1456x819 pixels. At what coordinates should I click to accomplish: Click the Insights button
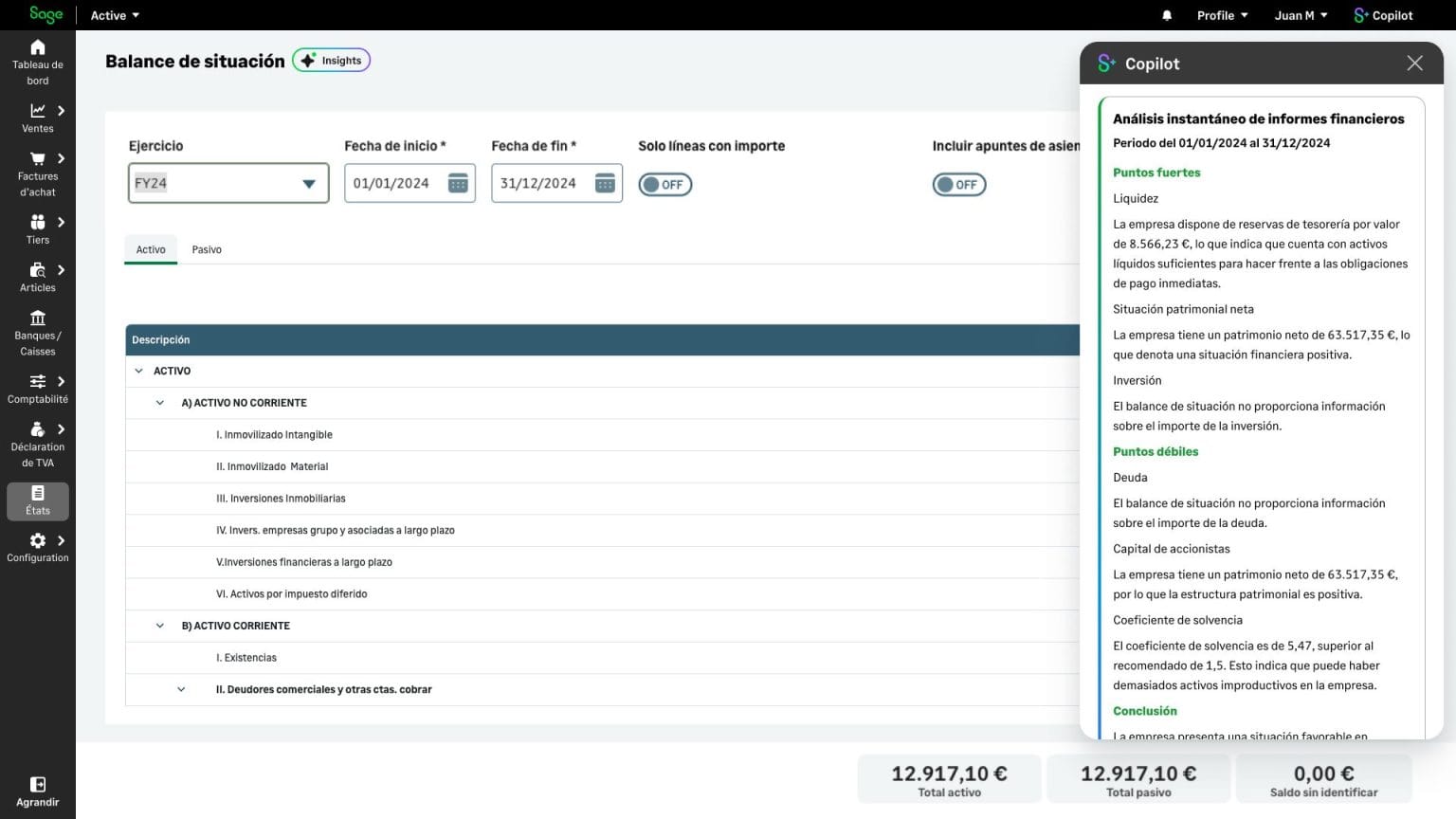tap(330, 60)
